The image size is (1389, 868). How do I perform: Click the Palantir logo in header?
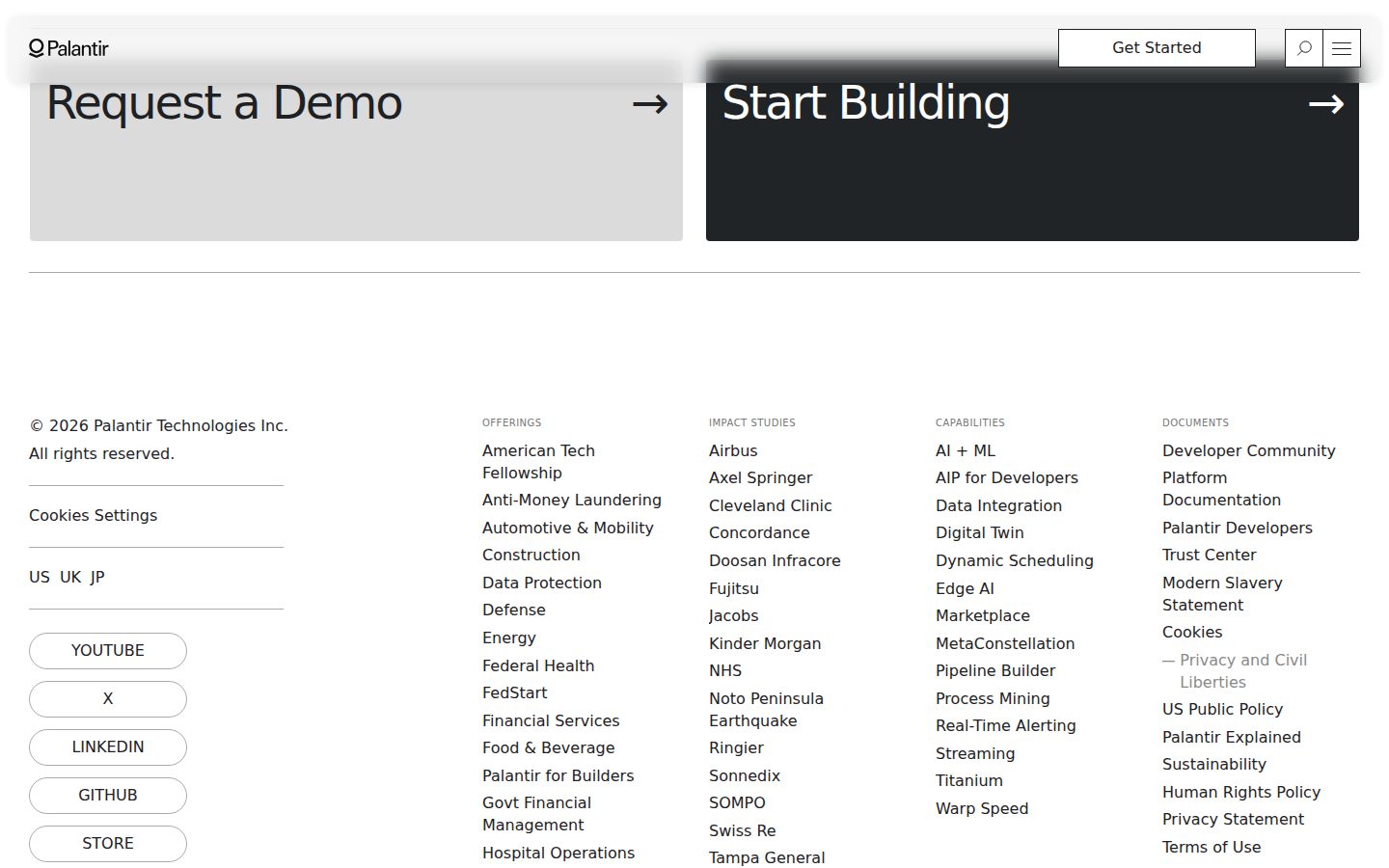68,48
